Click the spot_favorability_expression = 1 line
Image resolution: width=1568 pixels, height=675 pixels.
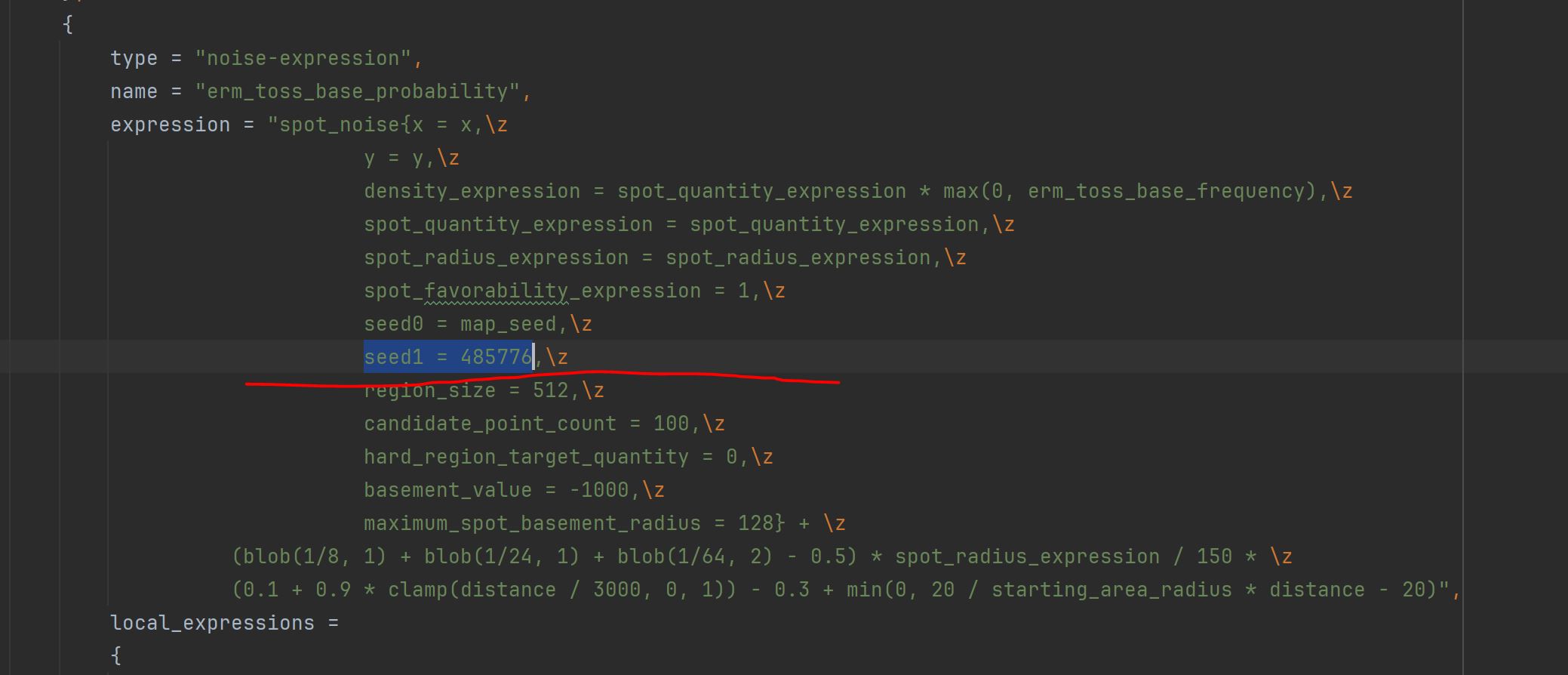[x=574, y=291]
